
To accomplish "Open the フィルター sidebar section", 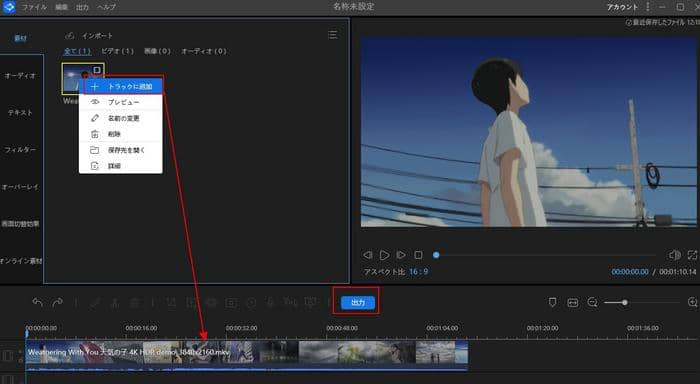I will [x=21, y=150].
